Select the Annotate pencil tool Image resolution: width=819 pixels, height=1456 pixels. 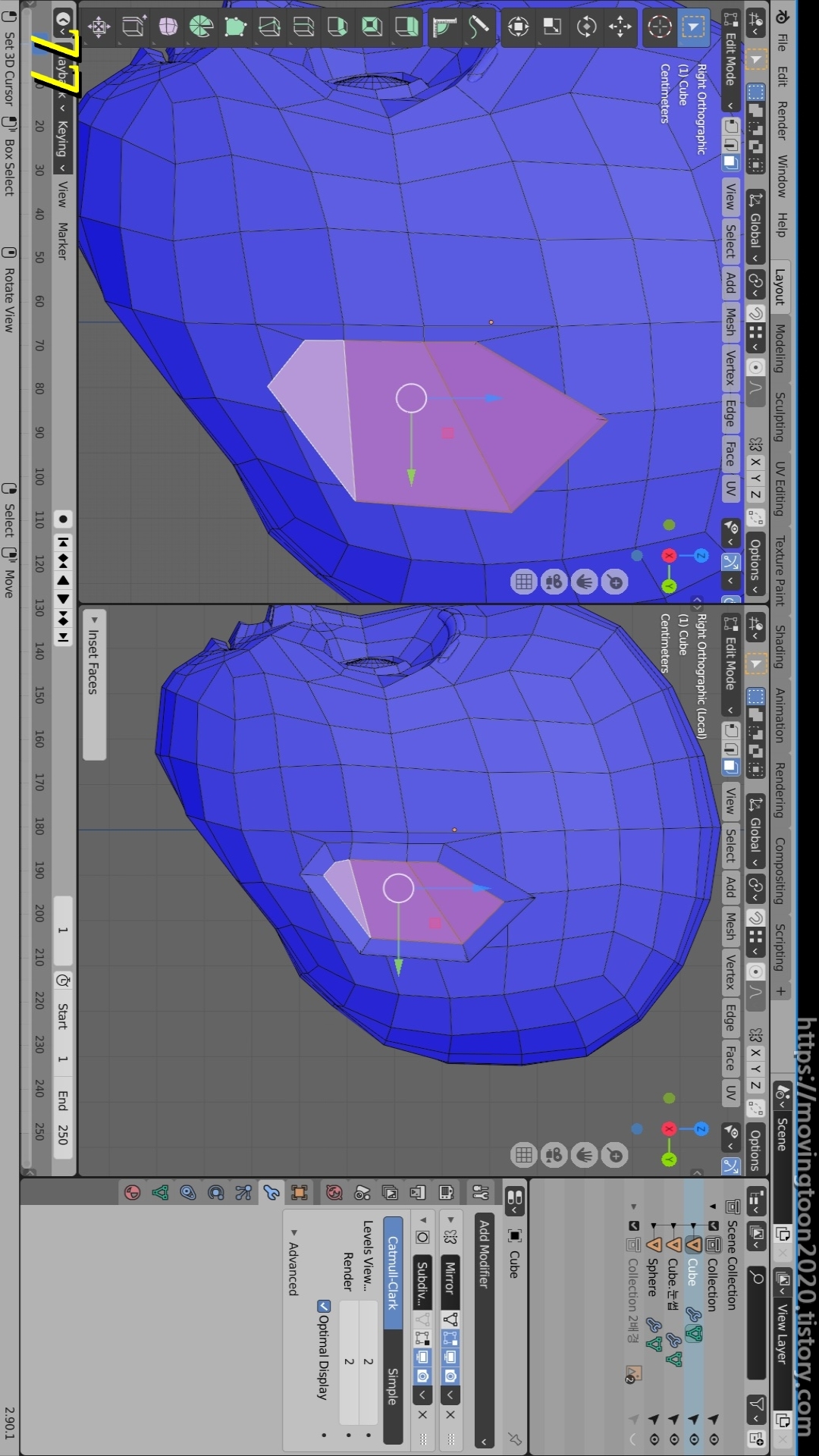pyautogui.click(x=479, y=27)
